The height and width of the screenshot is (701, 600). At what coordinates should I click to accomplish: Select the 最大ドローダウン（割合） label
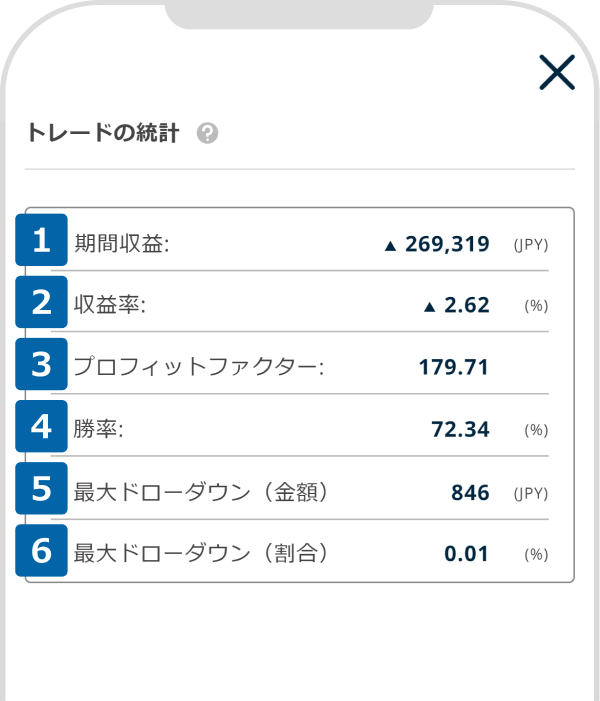[201, 553]
